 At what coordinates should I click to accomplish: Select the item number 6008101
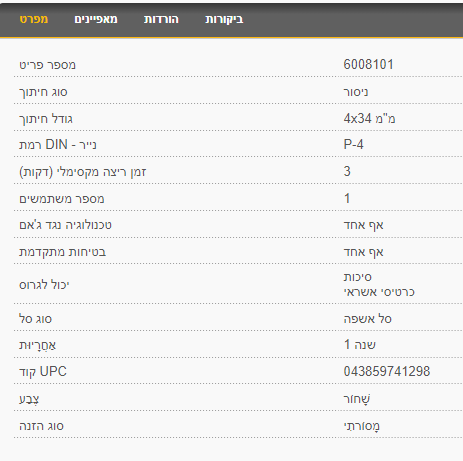coord(368,64)
